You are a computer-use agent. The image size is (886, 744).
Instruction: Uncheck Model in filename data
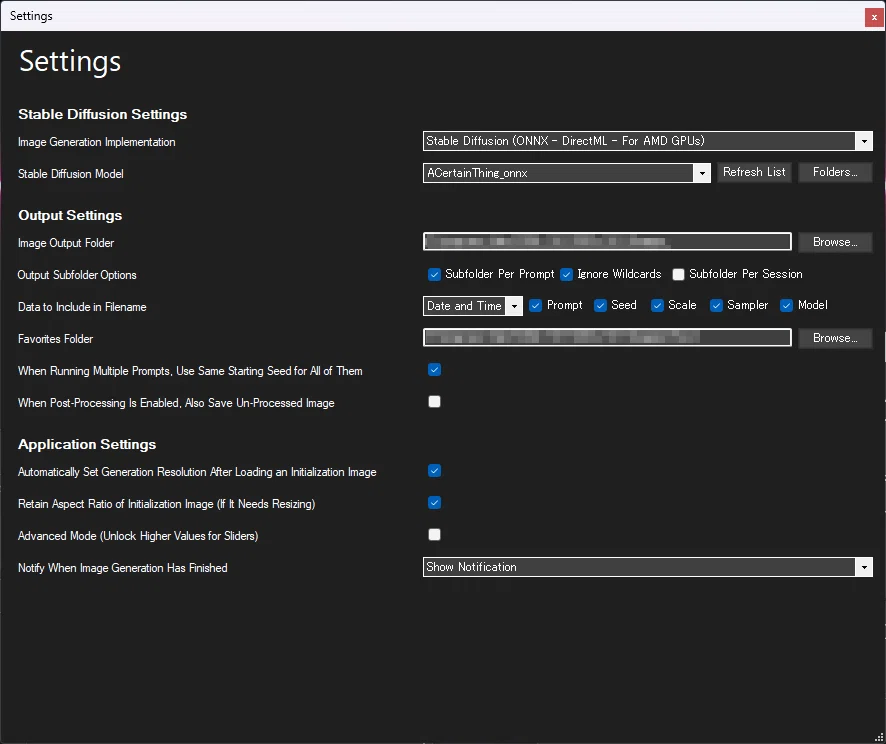click(787, 306)
